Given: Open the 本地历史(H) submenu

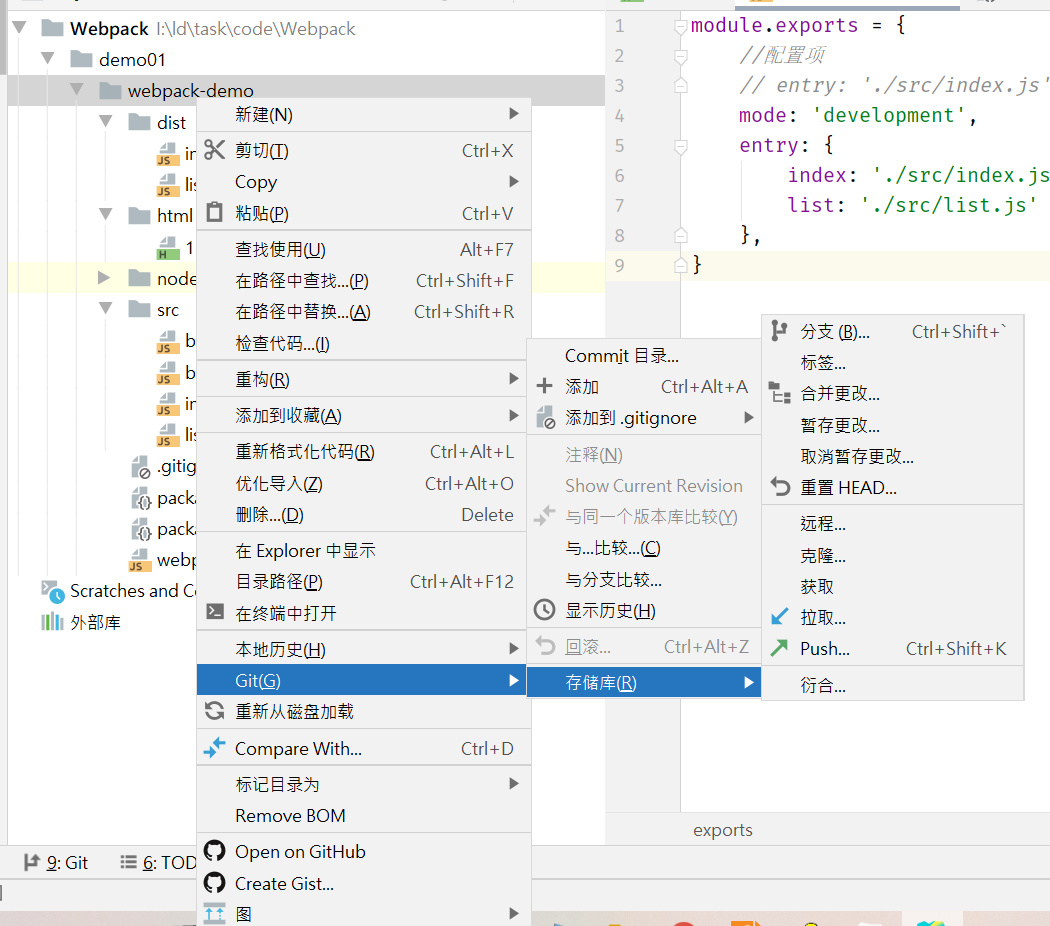Looking at the screenshot, I should pyautogui.click(x=364, y=649).
